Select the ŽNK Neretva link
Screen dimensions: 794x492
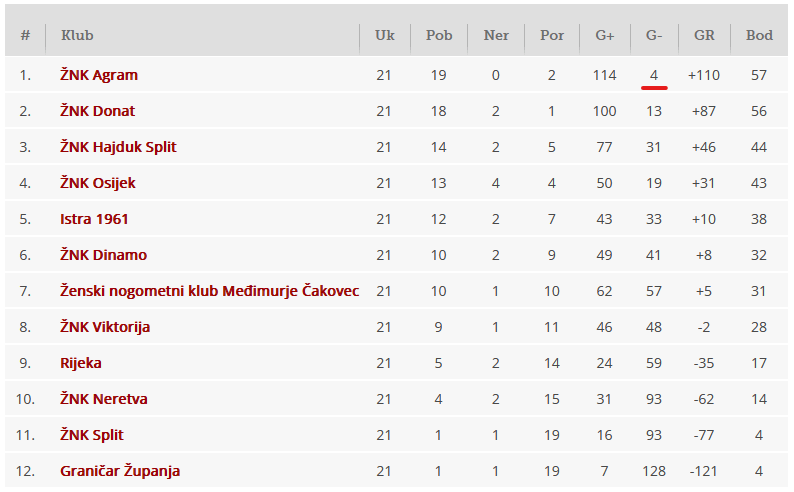pos(104,399)
